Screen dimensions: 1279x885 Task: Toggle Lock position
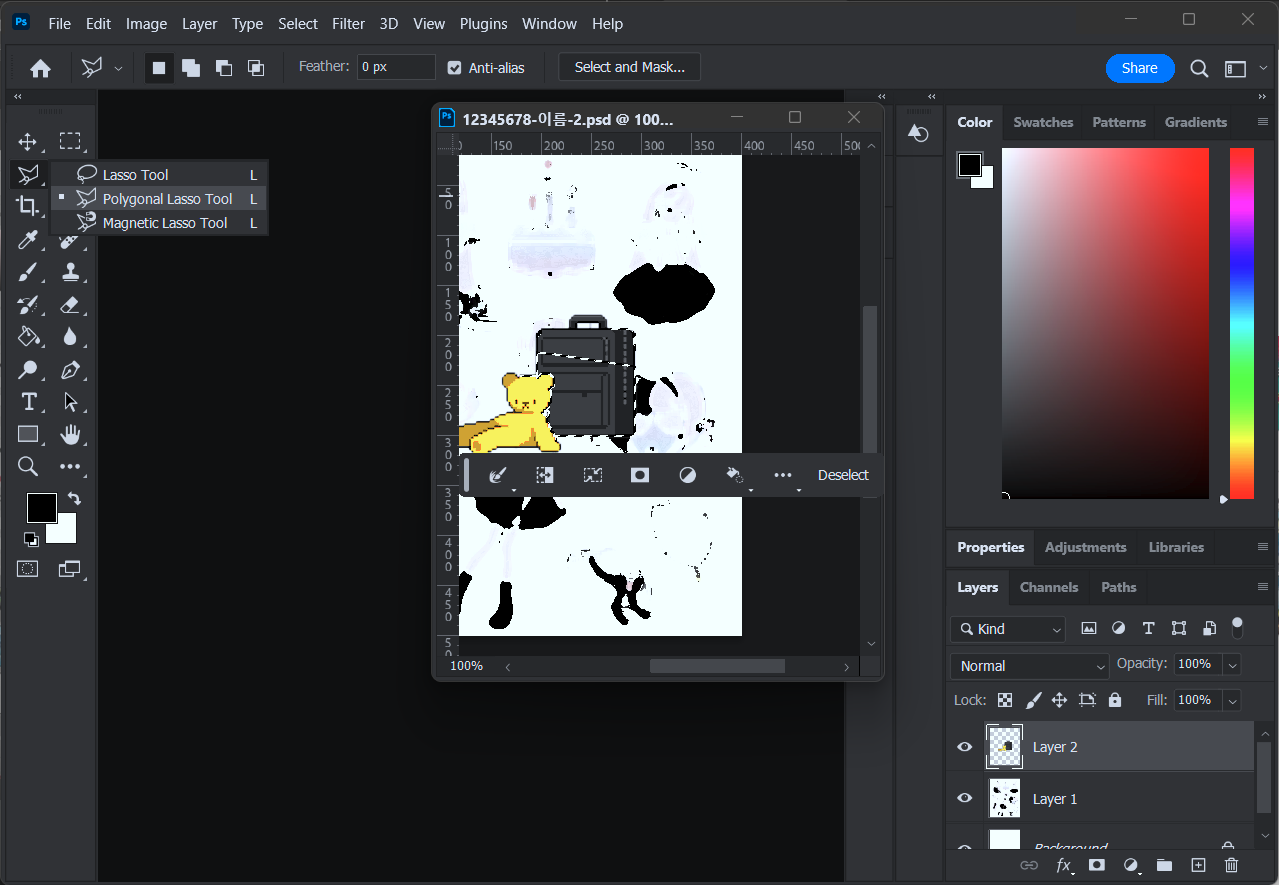pyautogui.click(x=1060, y=700)
